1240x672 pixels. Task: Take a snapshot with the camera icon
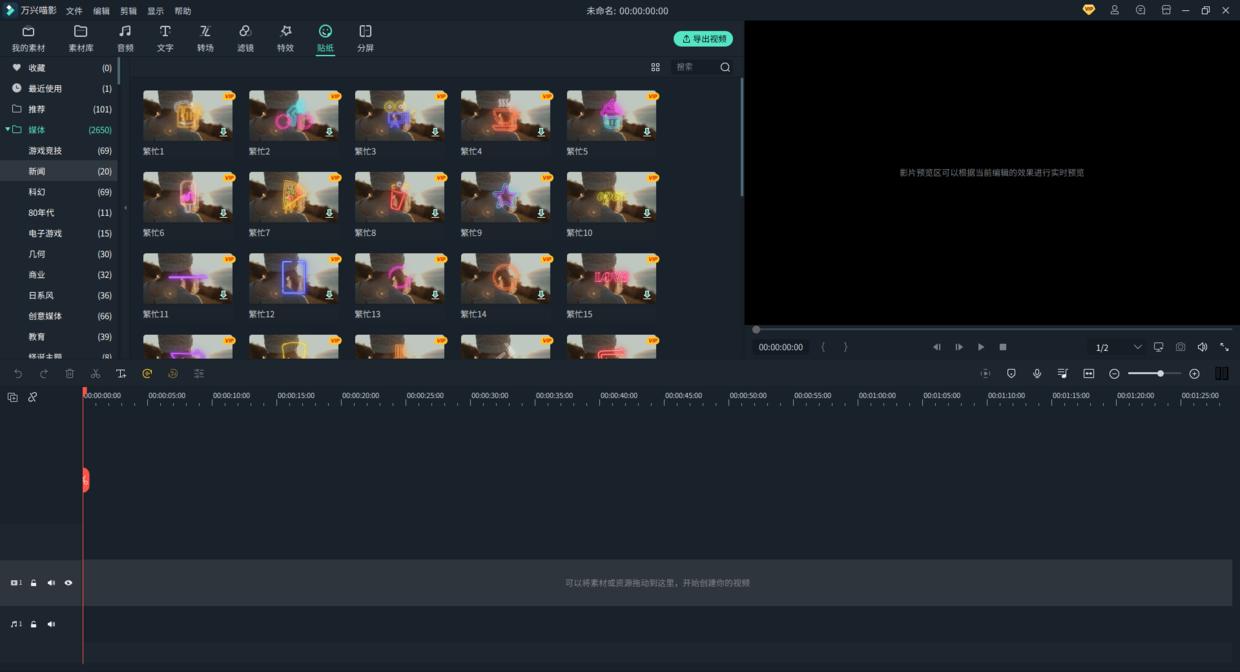coord(1180,347)
